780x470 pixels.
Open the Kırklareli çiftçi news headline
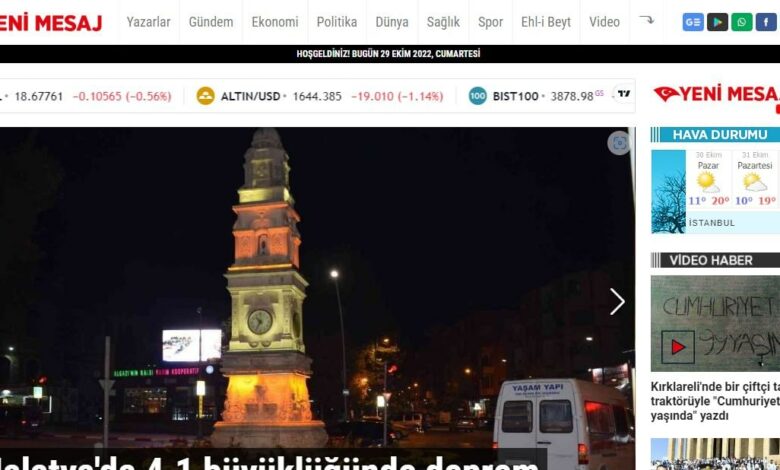(715, 401)
